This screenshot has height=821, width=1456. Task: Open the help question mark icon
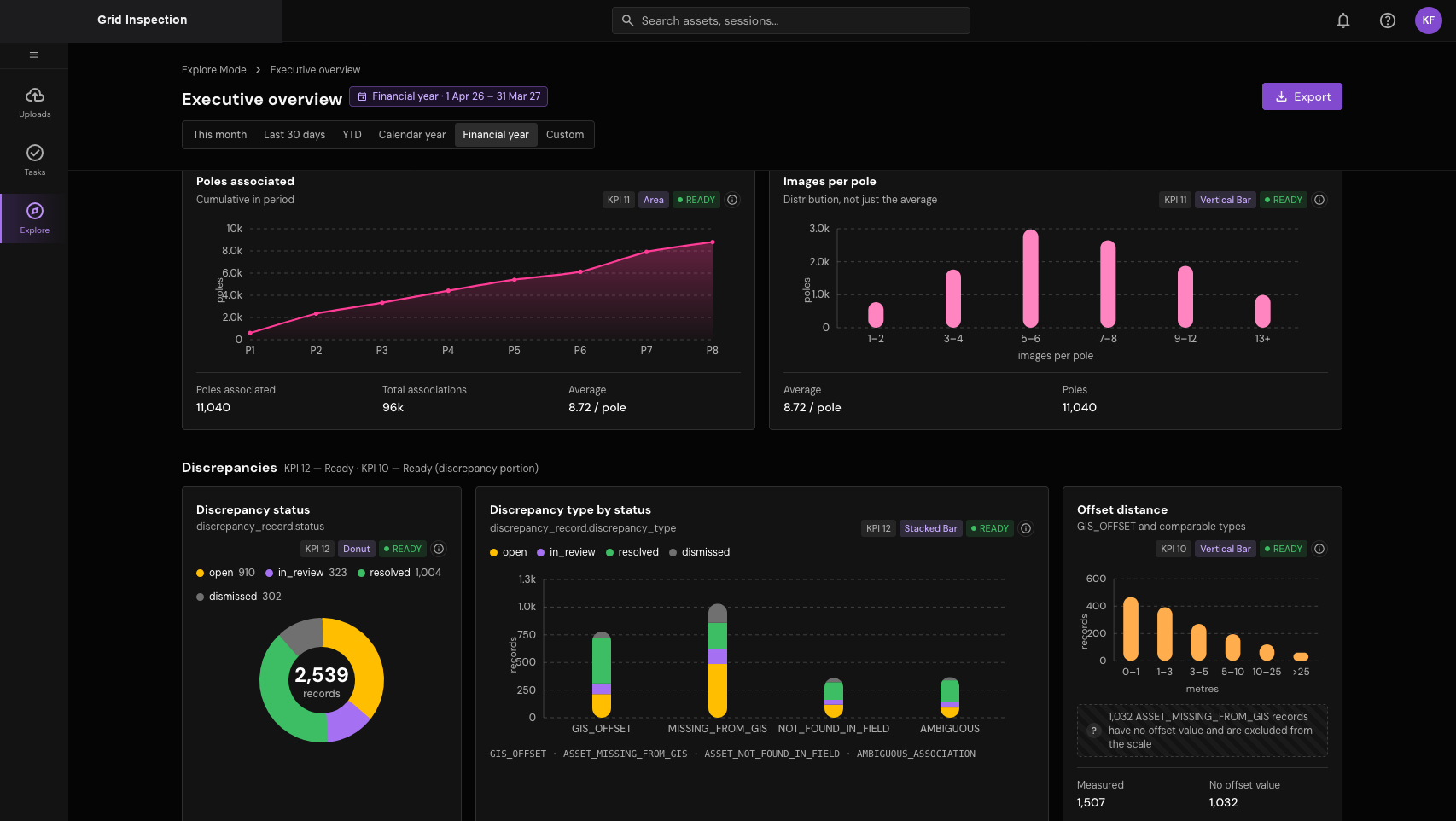(1388, 20)
